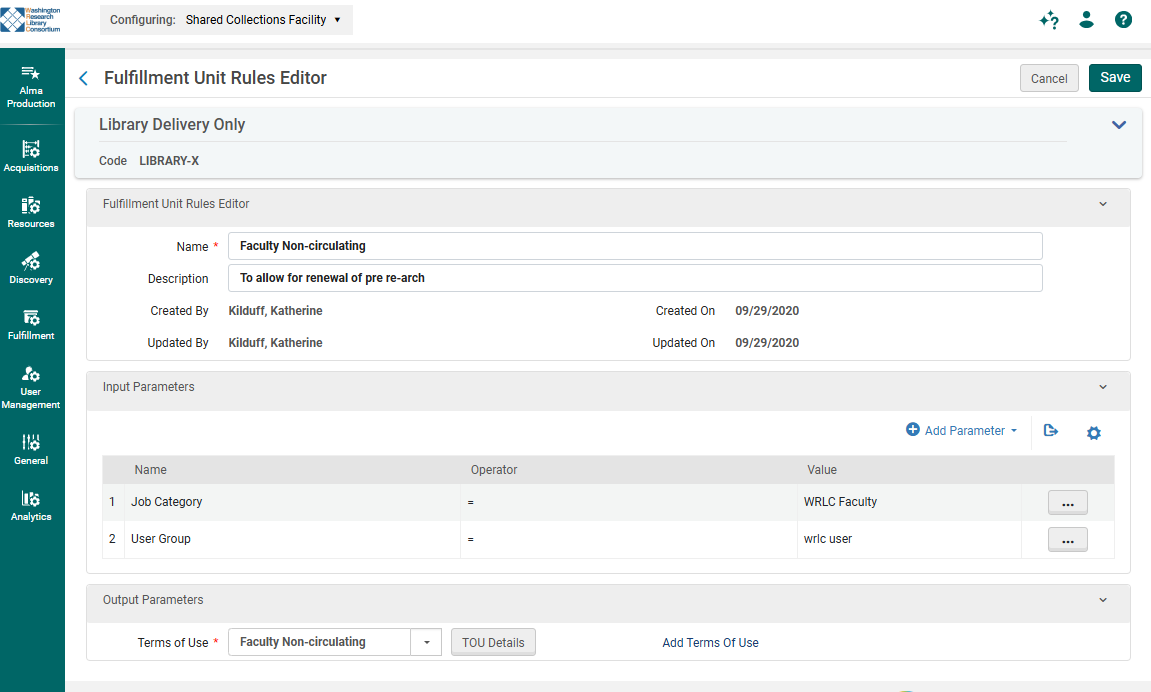The height and width of the screenshot is (692, 1151).
Task: Open User Management in the sidebar
Action: click(x=31, y=386)
